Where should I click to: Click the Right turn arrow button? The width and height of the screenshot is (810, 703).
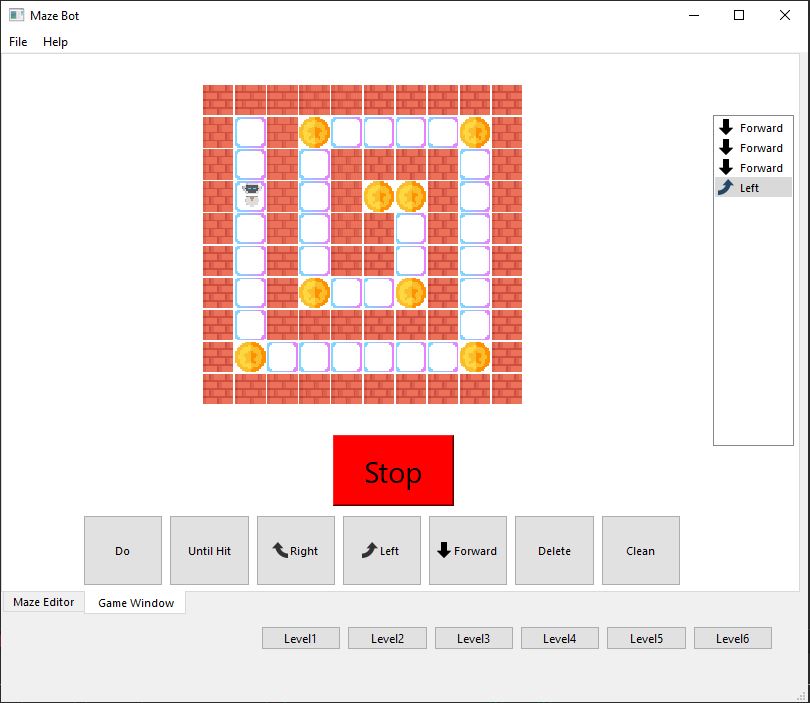tap(295, 551)
